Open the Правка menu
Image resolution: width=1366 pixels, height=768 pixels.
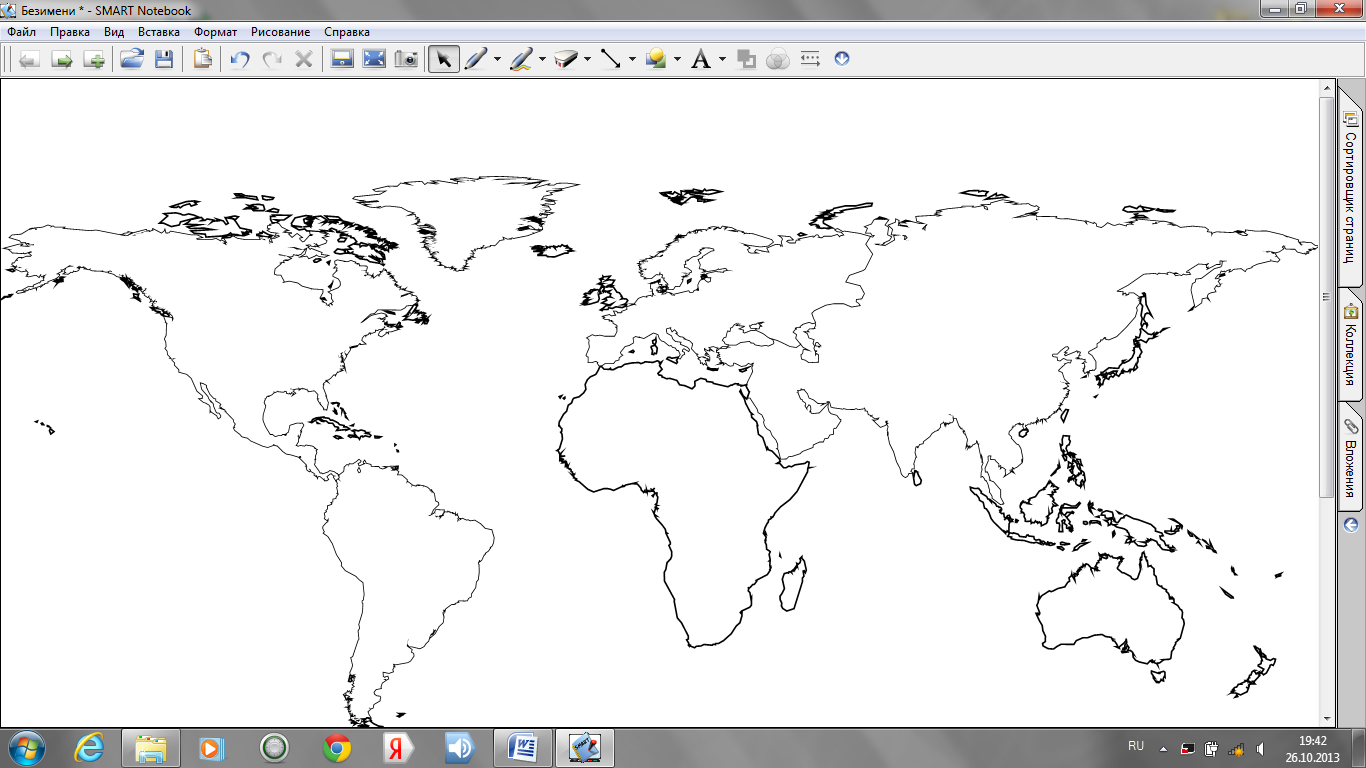click(x=70, y=32)
